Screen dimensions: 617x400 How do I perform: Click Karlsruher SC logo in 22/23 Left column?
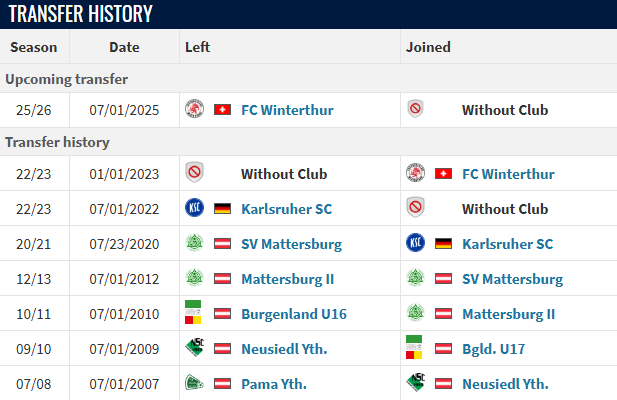(194, 208)
